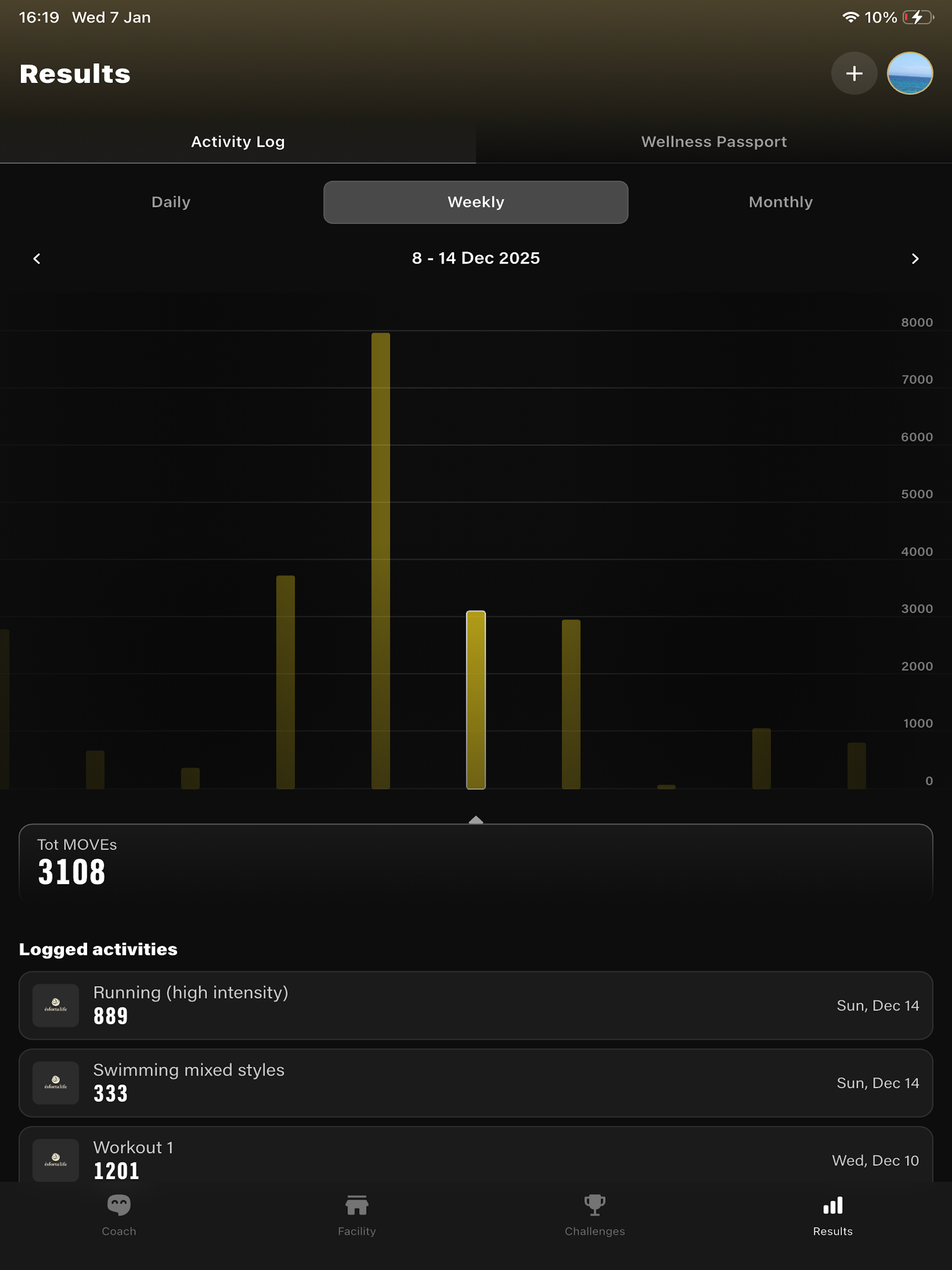Screen dimensions: 952x1270
Task: Click the Swimming activity logo icon
Action: pyautogui.click(x=56, y=1083)
